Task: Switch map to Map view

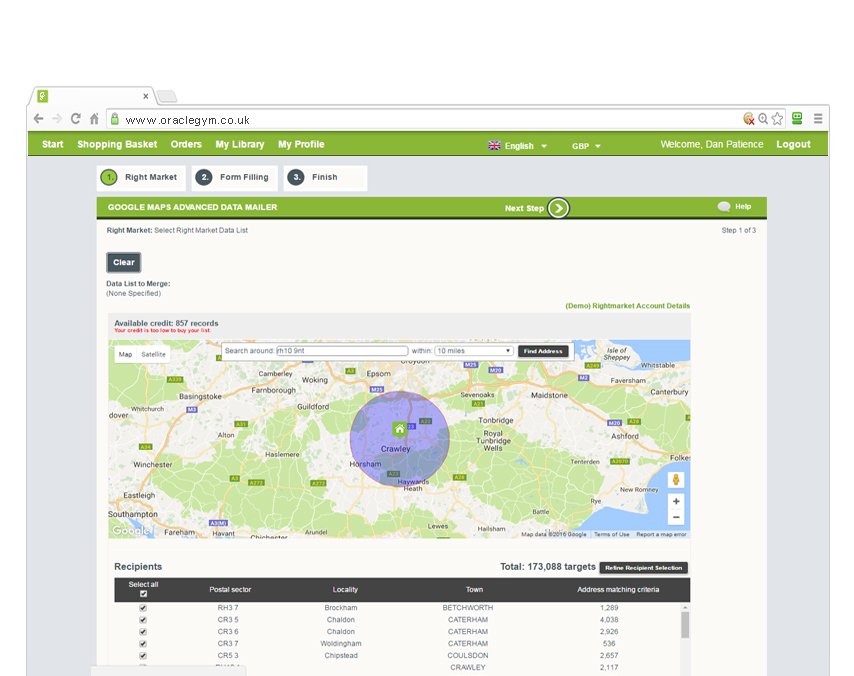Action: tap(125, 354)
